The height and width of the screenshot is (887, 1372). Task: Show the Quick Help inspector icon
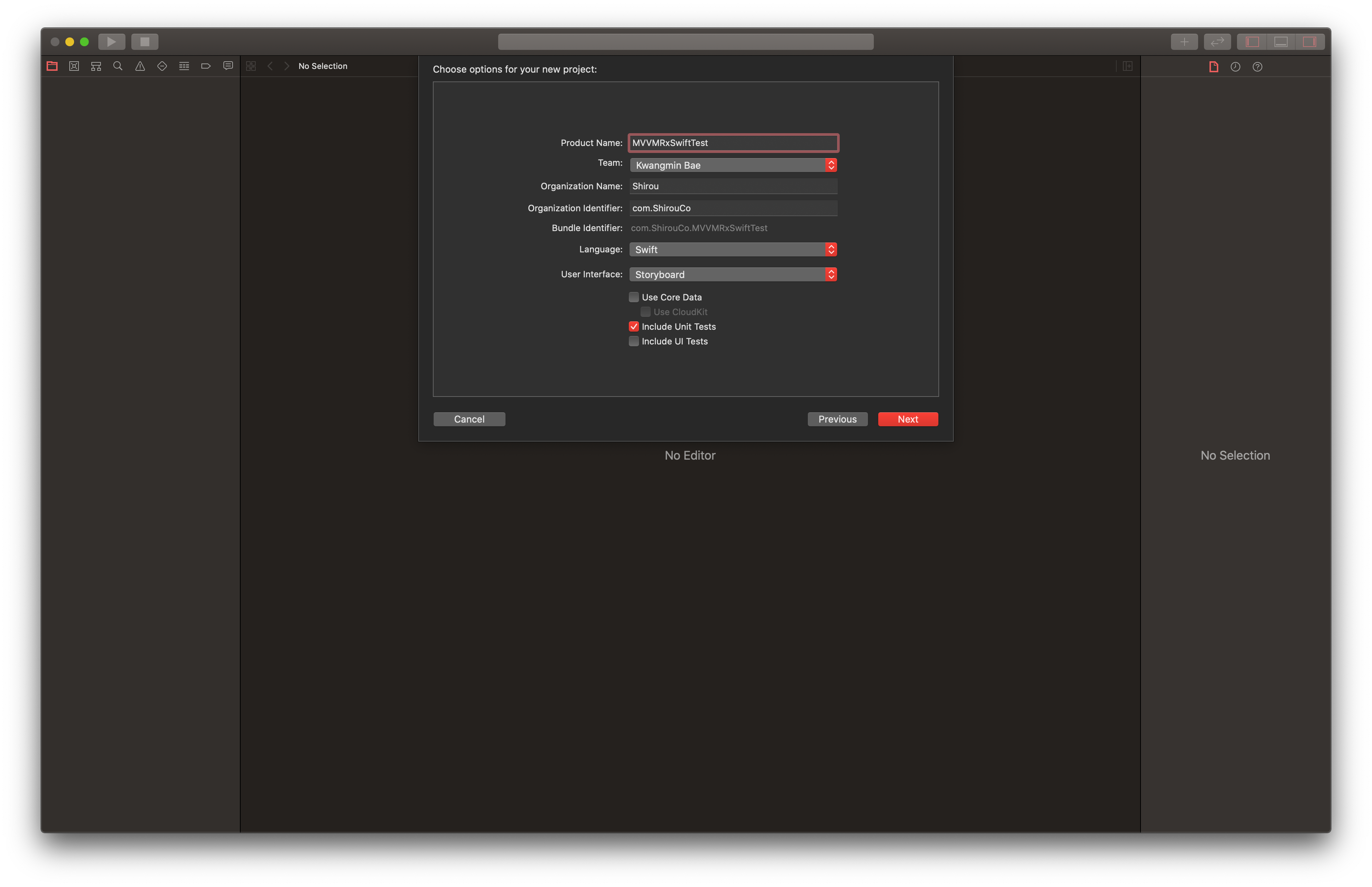pos(1258,67)
